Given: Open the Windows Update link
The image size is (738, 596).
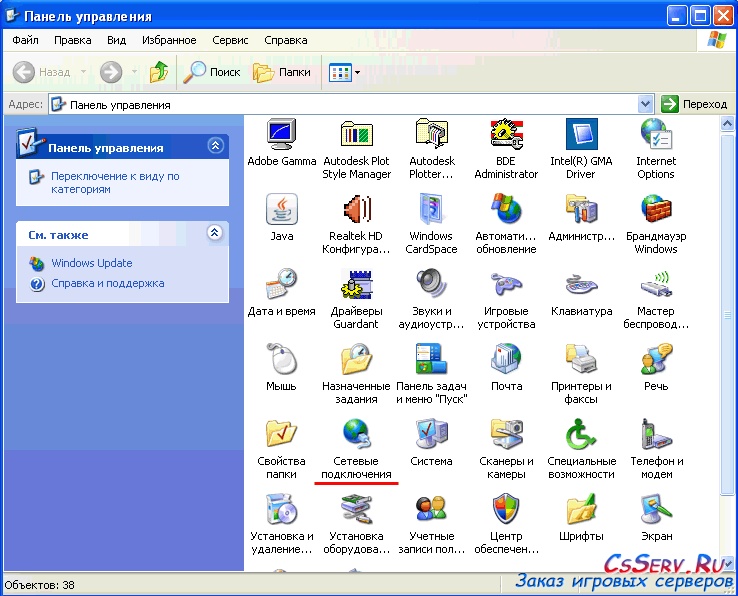Looking at the screenshot, I should [x=92, y=263].
